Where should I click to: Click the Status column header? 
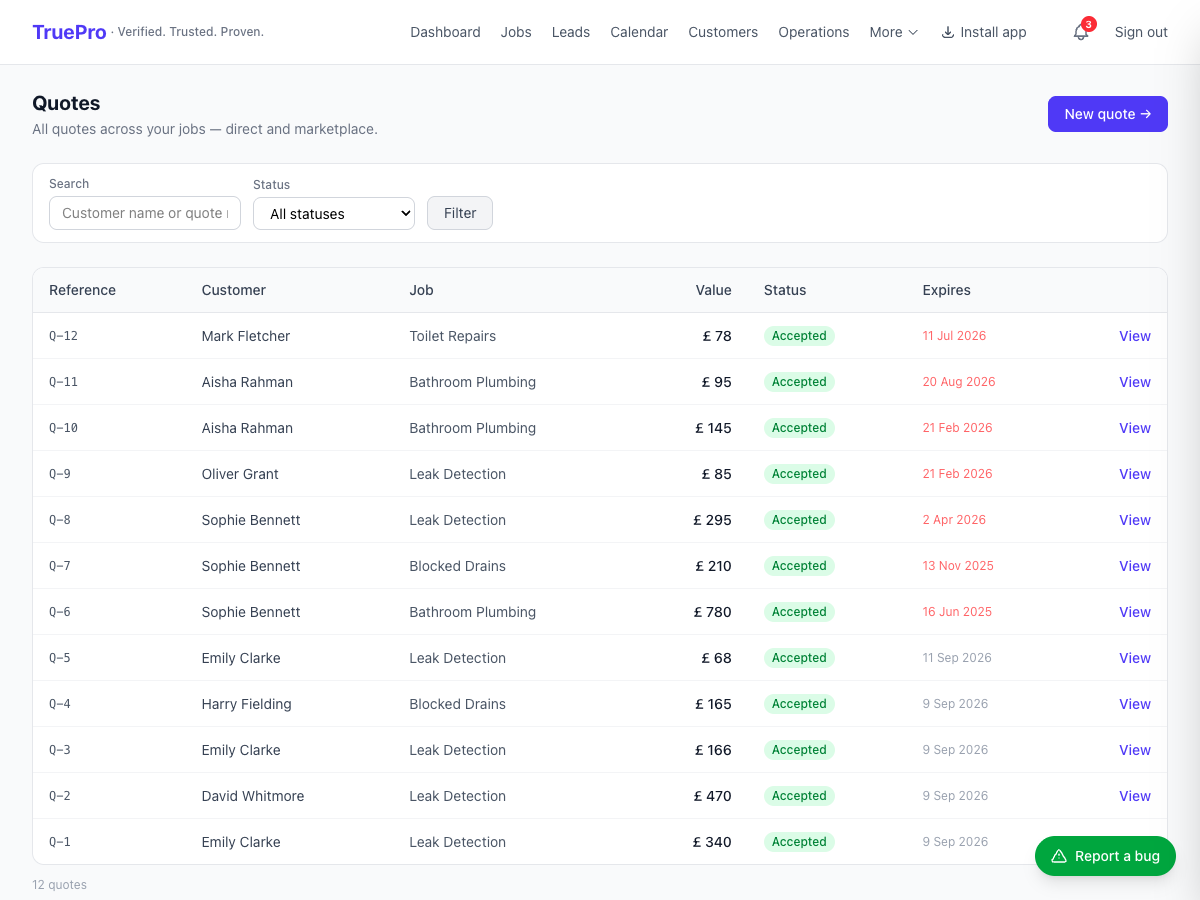(x=785, y=290)
